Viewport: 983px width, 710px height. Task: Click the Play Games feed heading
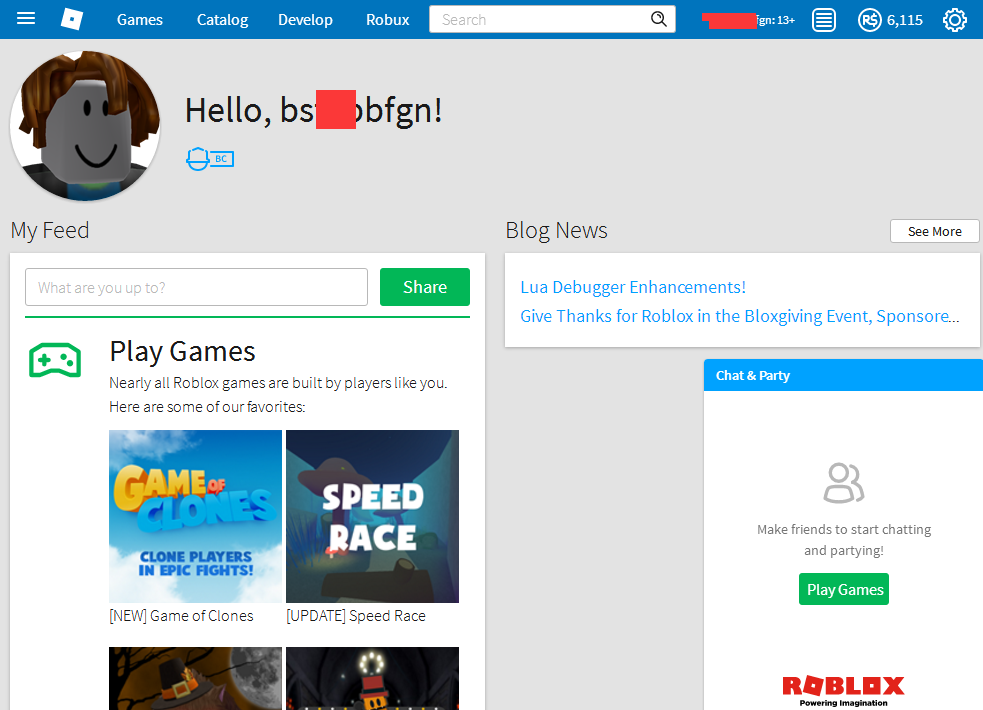coord(182,352)
